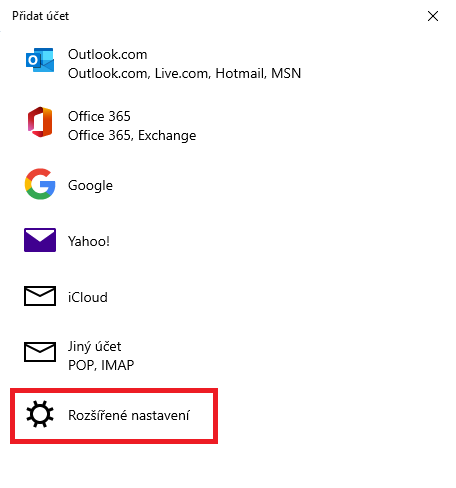The image size is (456, 488).
Task: Click the iCloud envelope icon
Action: coord(40,296)
